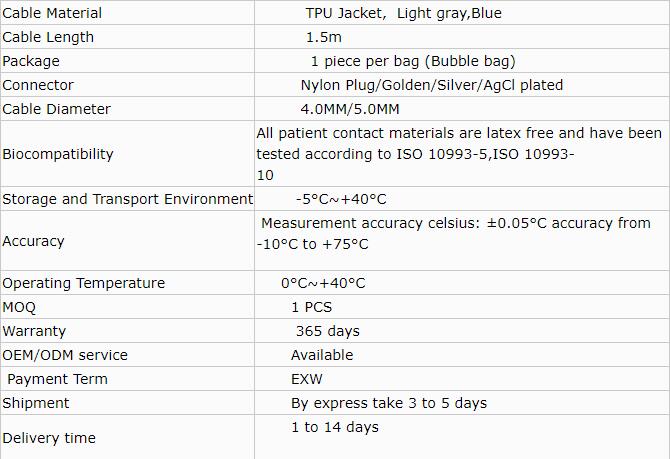The width and height of the screenshot is (670, 459).
Task: Click the latex free ISO 10993 description
Action: tap(459, 153)
